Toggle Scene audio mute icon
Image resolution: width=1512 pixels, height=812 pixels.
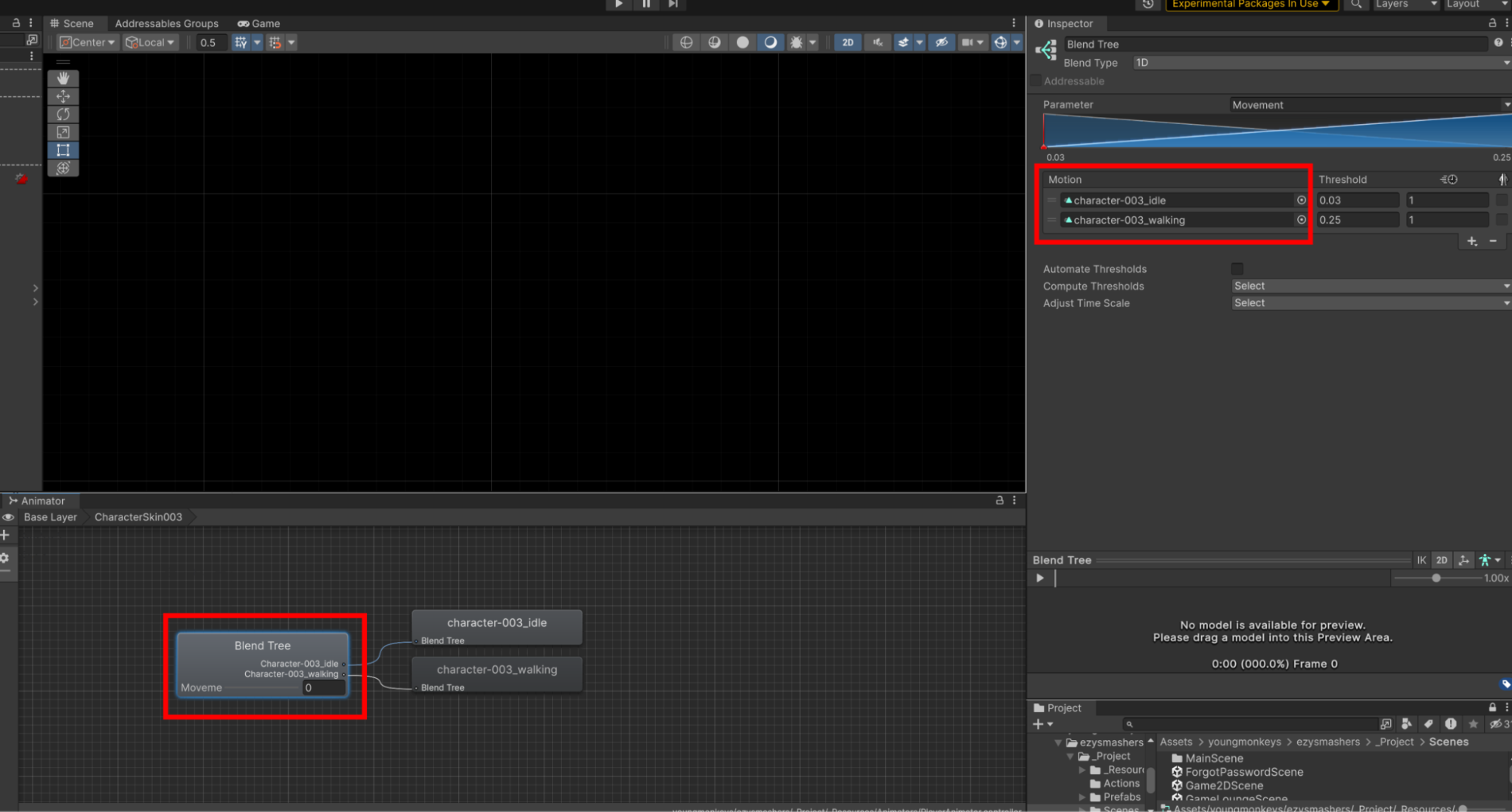877,42
